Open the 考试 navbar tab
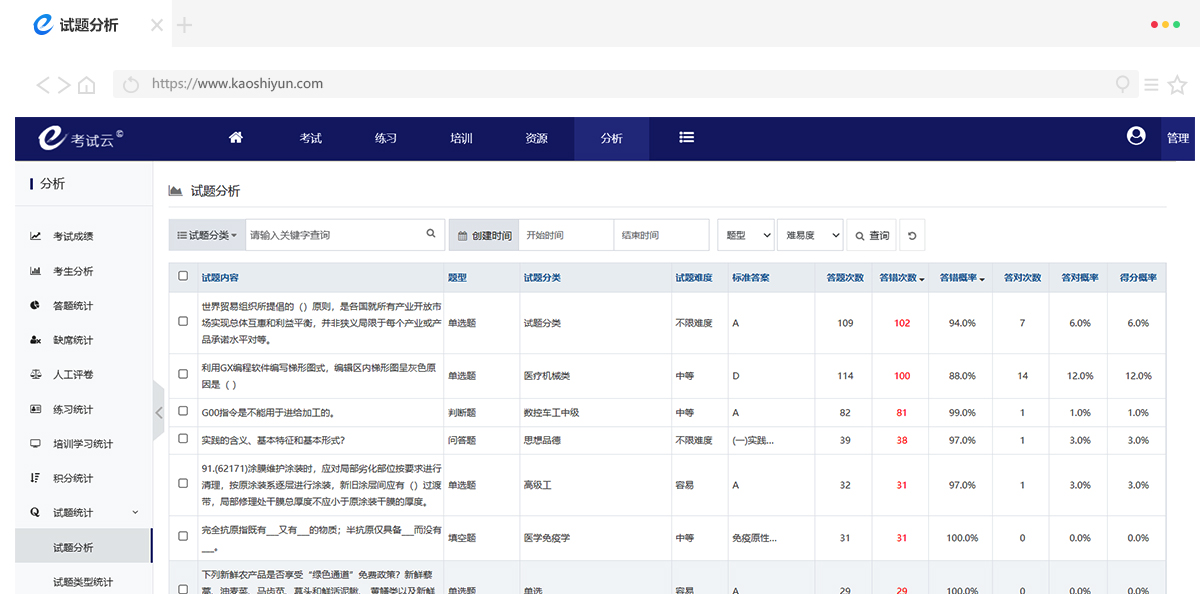1200x594 pixels. (311, 139)
